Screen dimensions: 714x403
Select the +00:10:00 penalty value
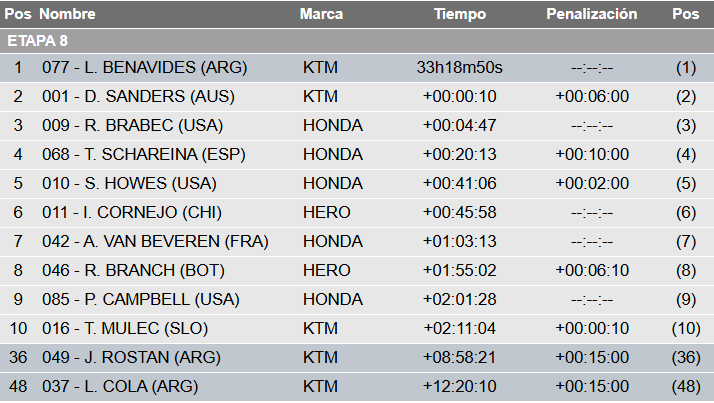click(592, 155)
